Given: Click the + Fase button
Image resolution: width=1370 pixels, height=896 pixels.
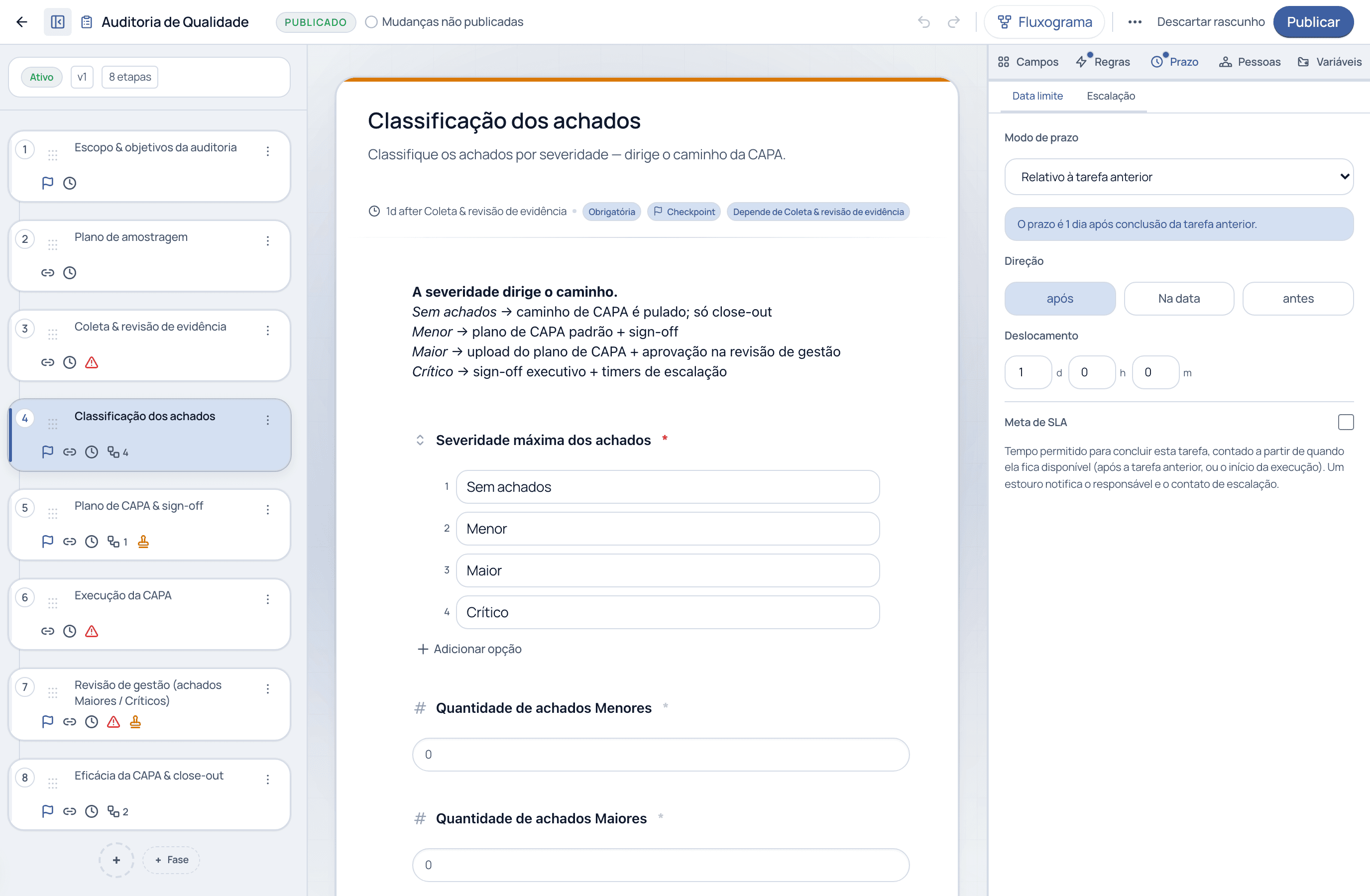Looking at the screenshot, I should (x=172, y=860).
